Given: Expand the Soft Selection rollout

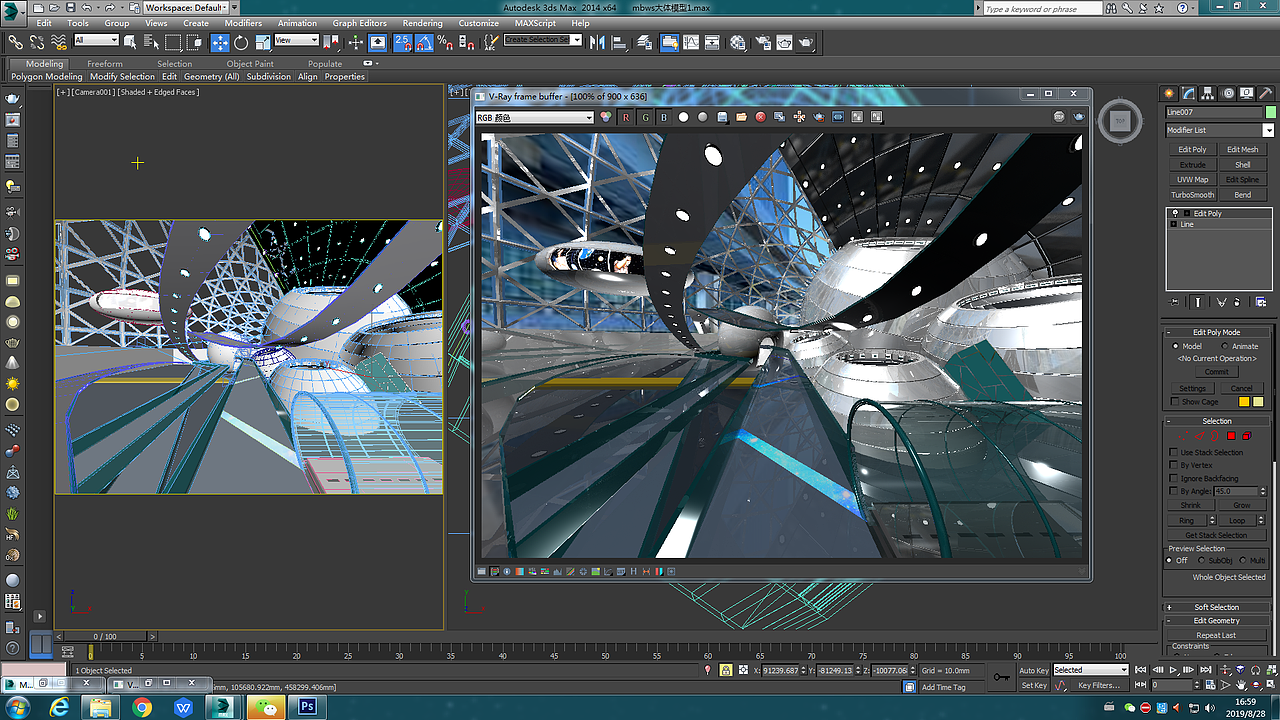Looking at the screenshot, I should point(1216,607).
